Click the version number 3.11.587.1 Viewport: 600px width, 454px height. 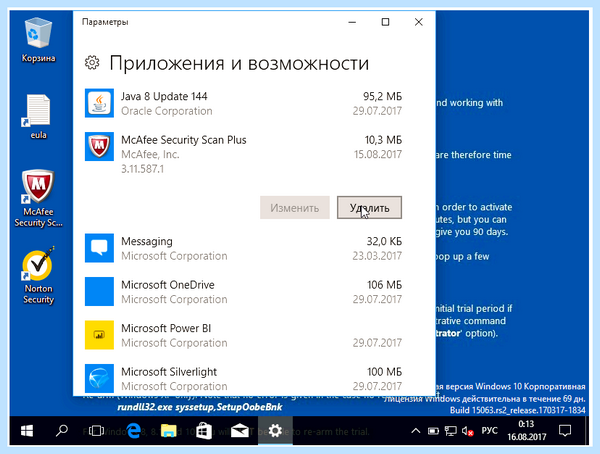coord(142,169)
